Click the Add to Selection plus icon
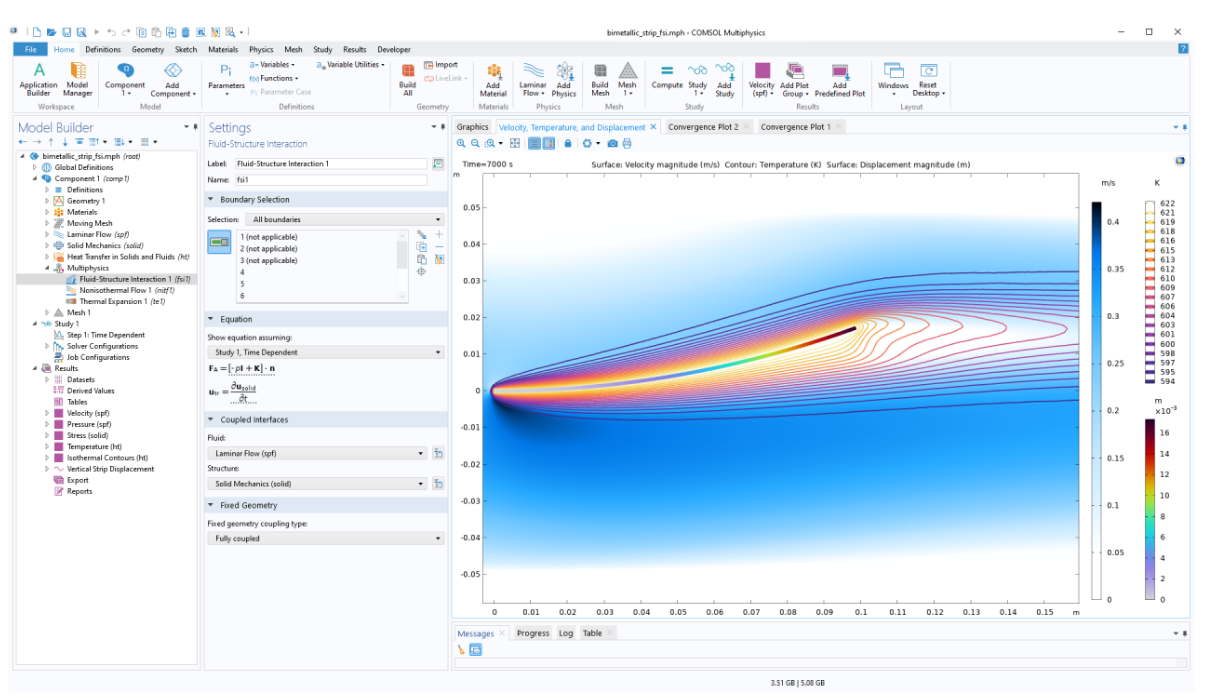1207x699 pixels. click(439, 234)
